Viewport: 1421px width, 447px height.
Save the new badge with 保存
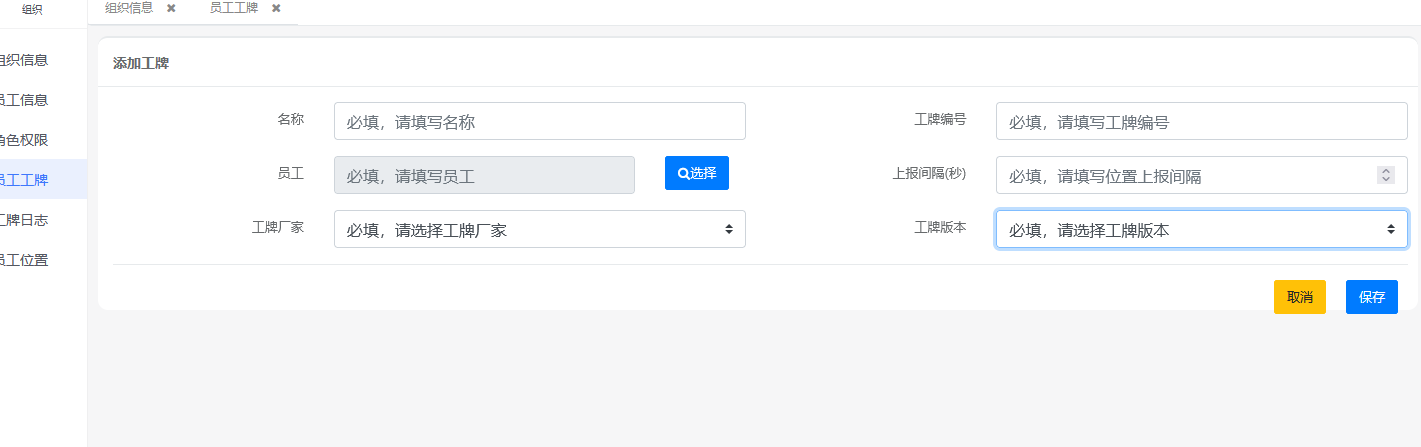1371,297
